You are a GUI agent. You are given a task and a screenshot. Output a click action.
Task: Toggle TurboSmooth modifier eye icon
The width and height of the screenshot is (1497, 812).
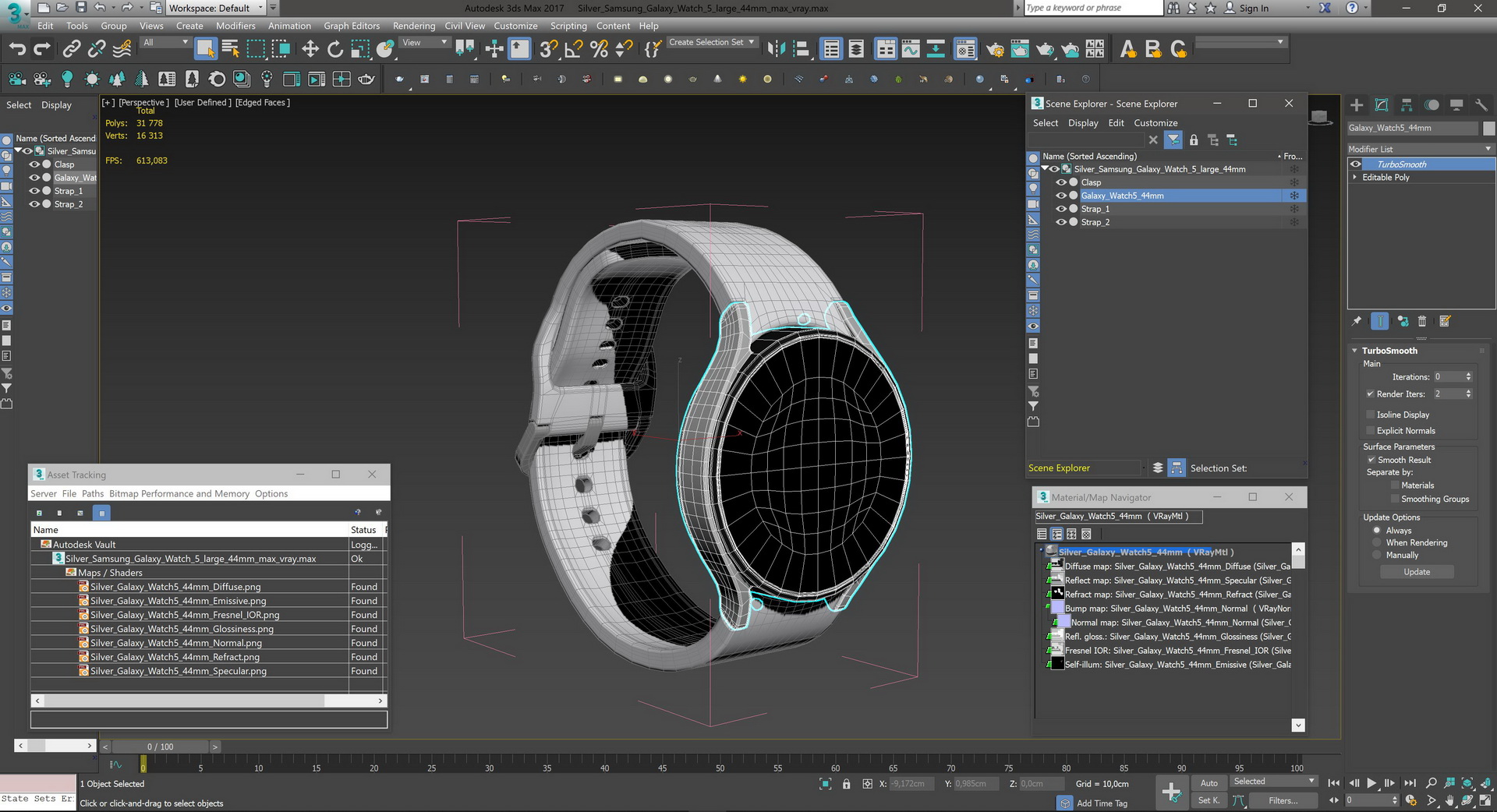(x=1356, y=164)
